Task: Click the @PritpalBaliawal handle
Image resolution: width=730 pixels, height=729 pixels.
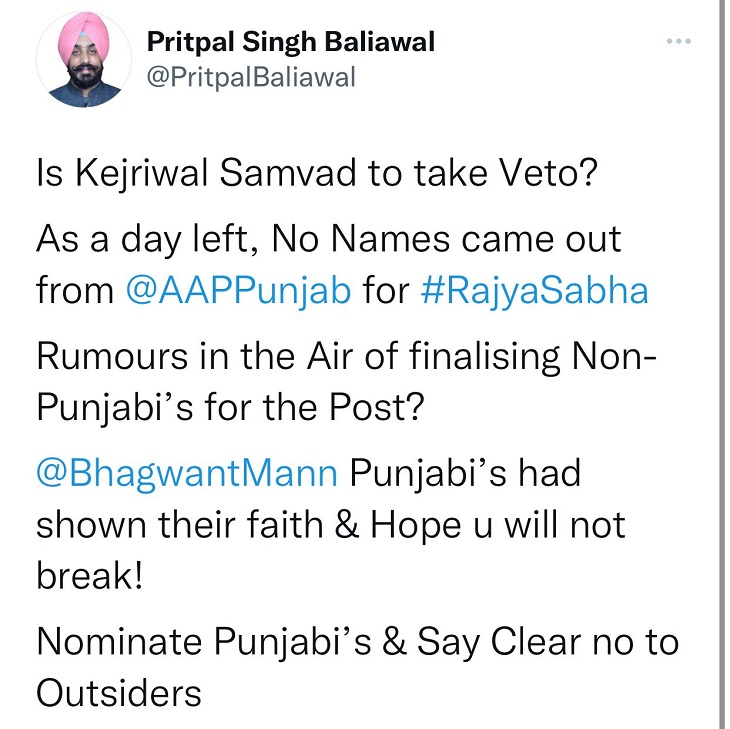Action: tap(250, 77)
